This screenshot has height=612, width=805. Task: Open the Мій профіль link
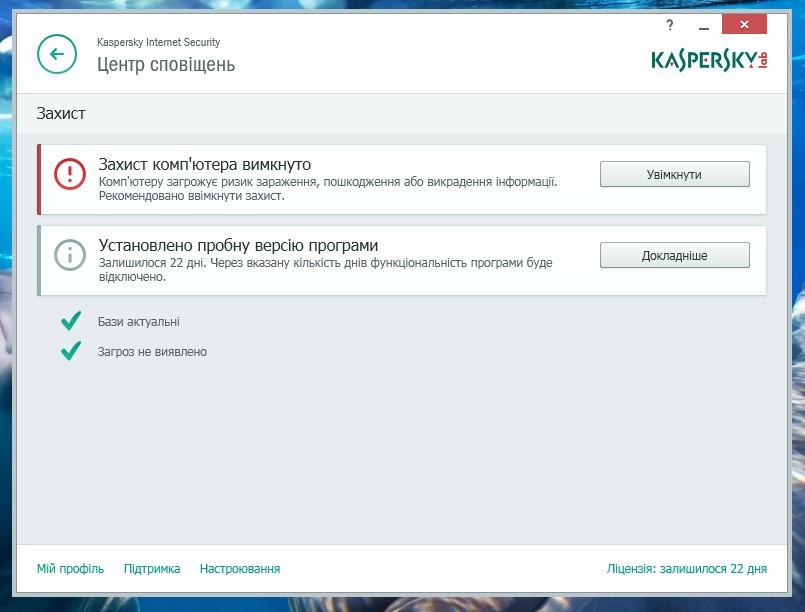(70, 569)
